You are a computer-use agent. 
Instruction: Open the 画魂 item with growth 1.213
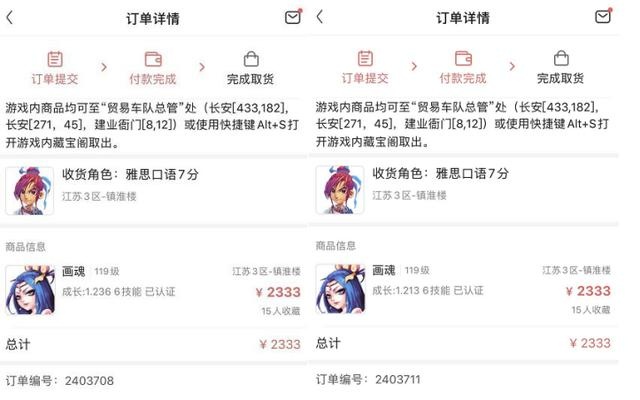point(463,289)
